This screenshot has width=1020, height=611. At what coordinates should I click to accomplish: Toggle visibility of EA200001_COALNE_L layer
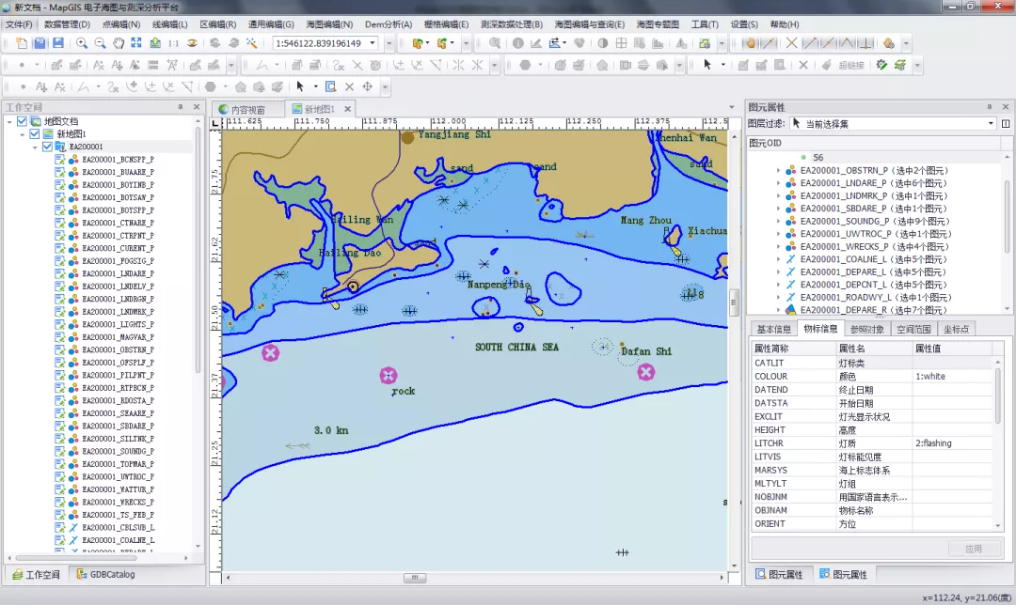coord(60,541)
